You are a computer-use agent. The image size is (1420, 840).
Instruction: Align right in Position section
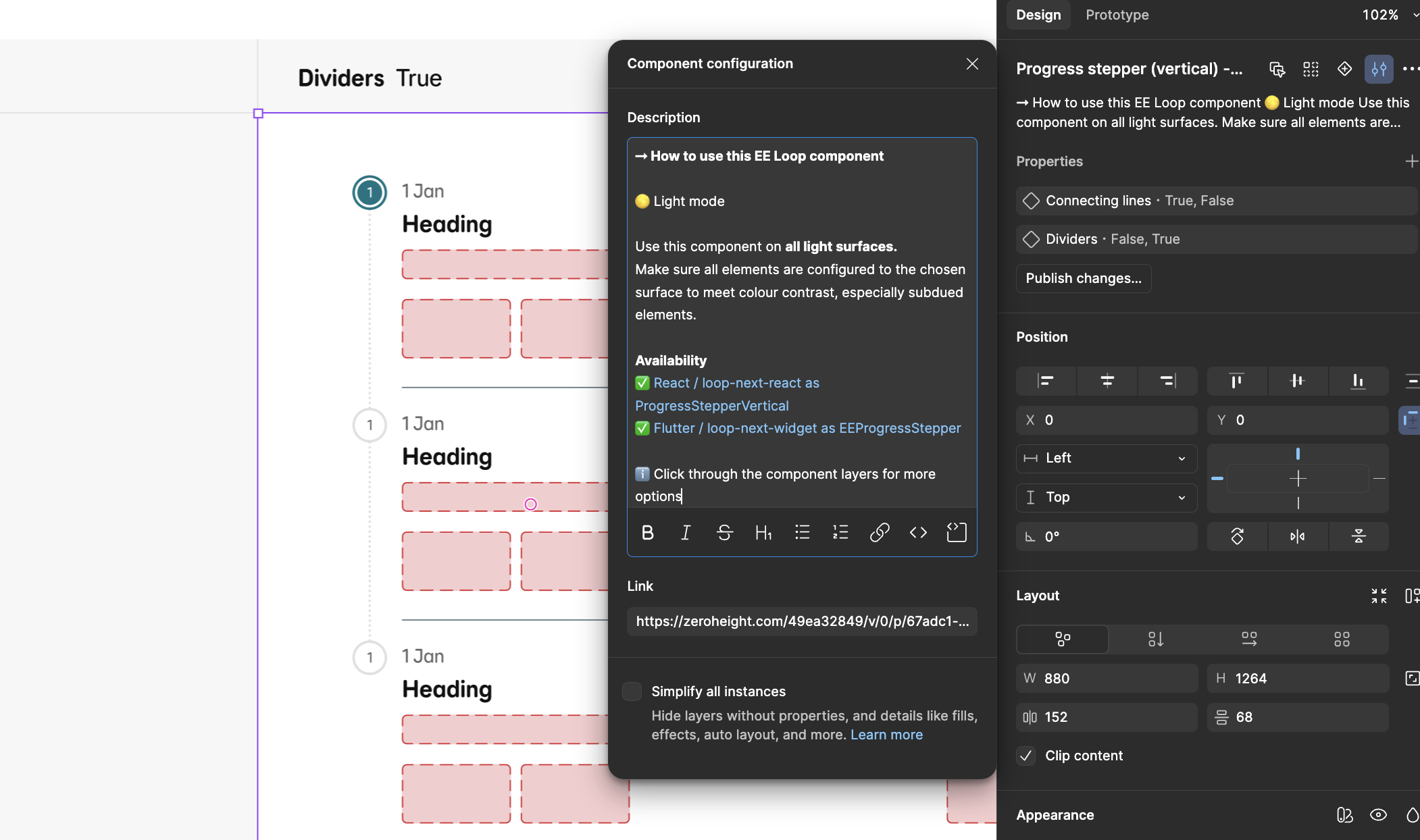point(1167,381)
